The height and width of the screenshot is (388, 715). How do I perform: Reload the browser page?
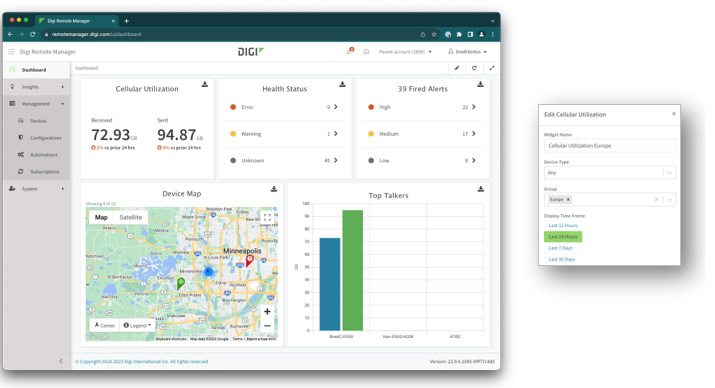coord(32,34)
